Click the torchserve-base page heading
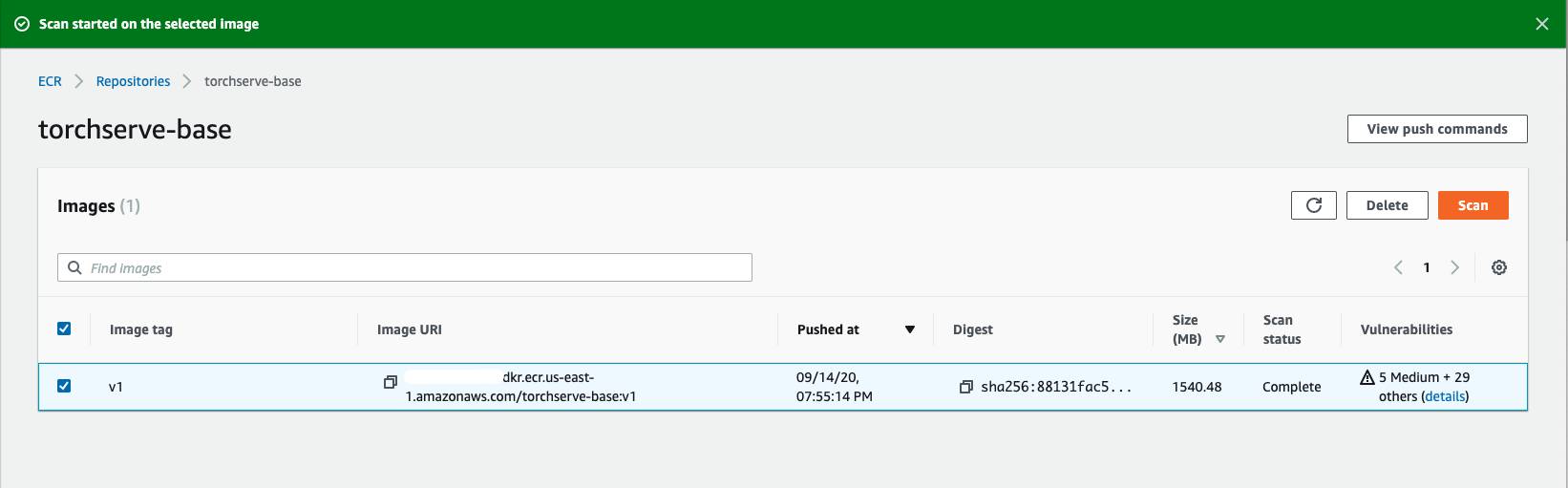Image resolution: width=1568 pixels, height=488 pixels. click(x=135, y=129)
